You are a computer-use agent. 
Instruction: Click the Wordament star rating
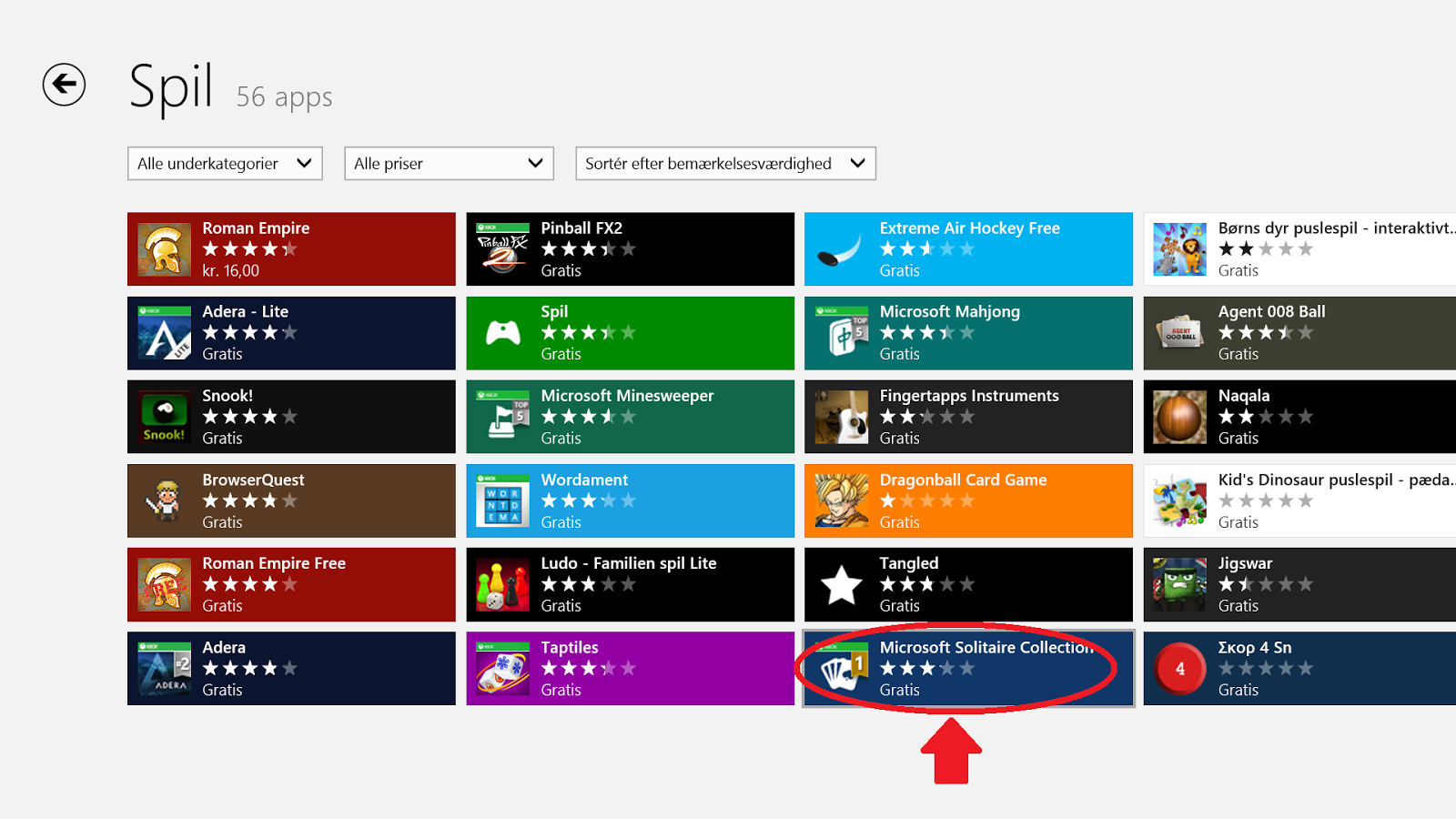pos(588,500)
